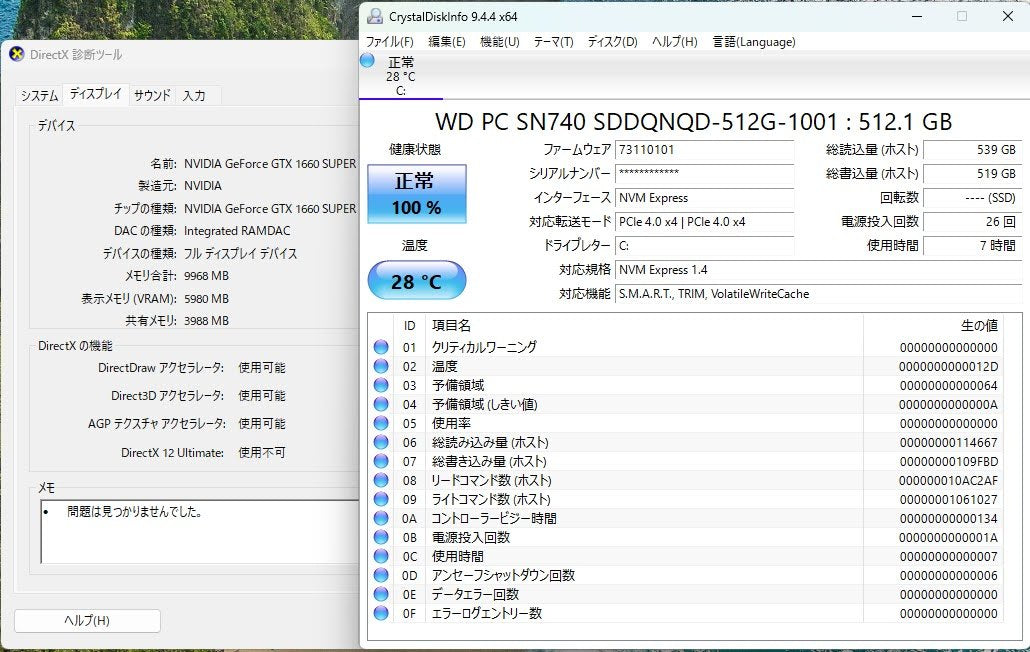Click status dot for ID 06 総読み込み量
The height and width of the screenshot is (652, 1030).
coord(381,443)
